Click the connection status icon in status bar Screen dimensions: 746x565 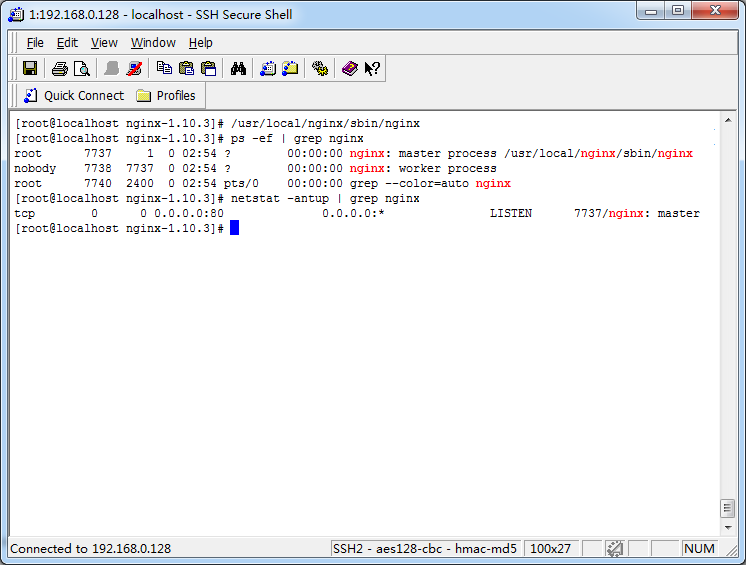(615, 549)
